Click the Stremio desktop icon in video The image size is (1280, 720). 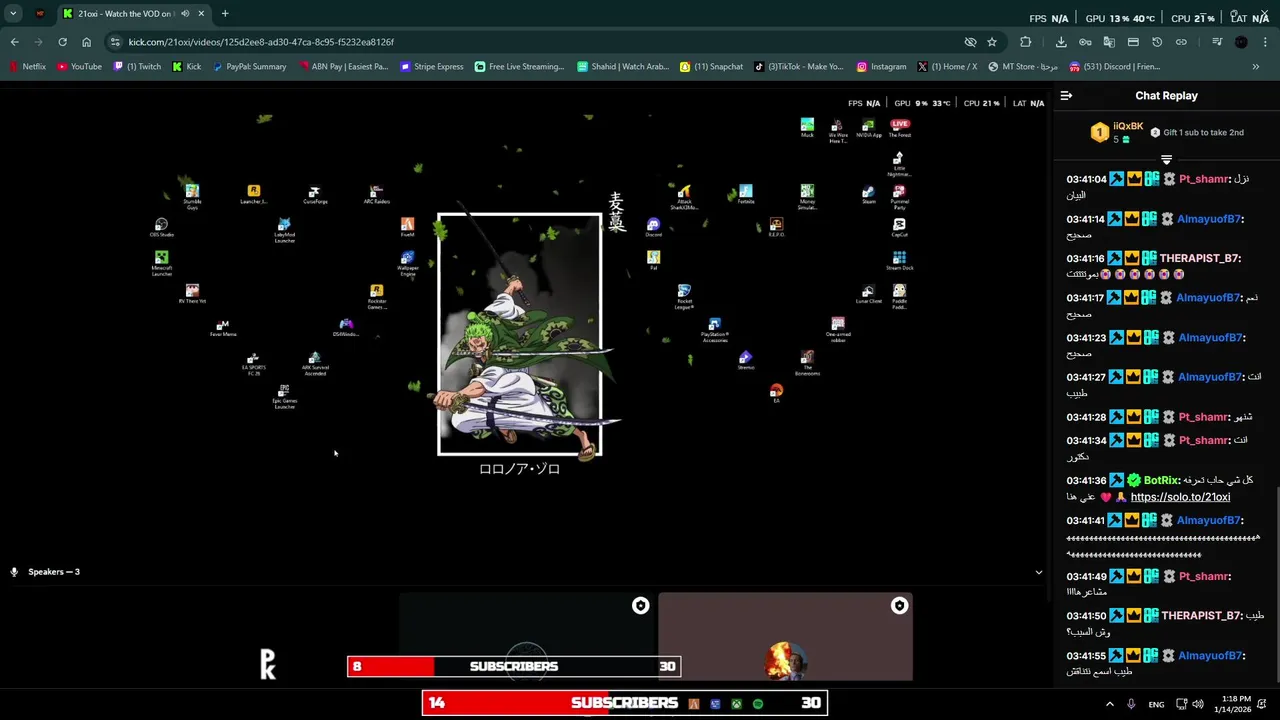745,361
